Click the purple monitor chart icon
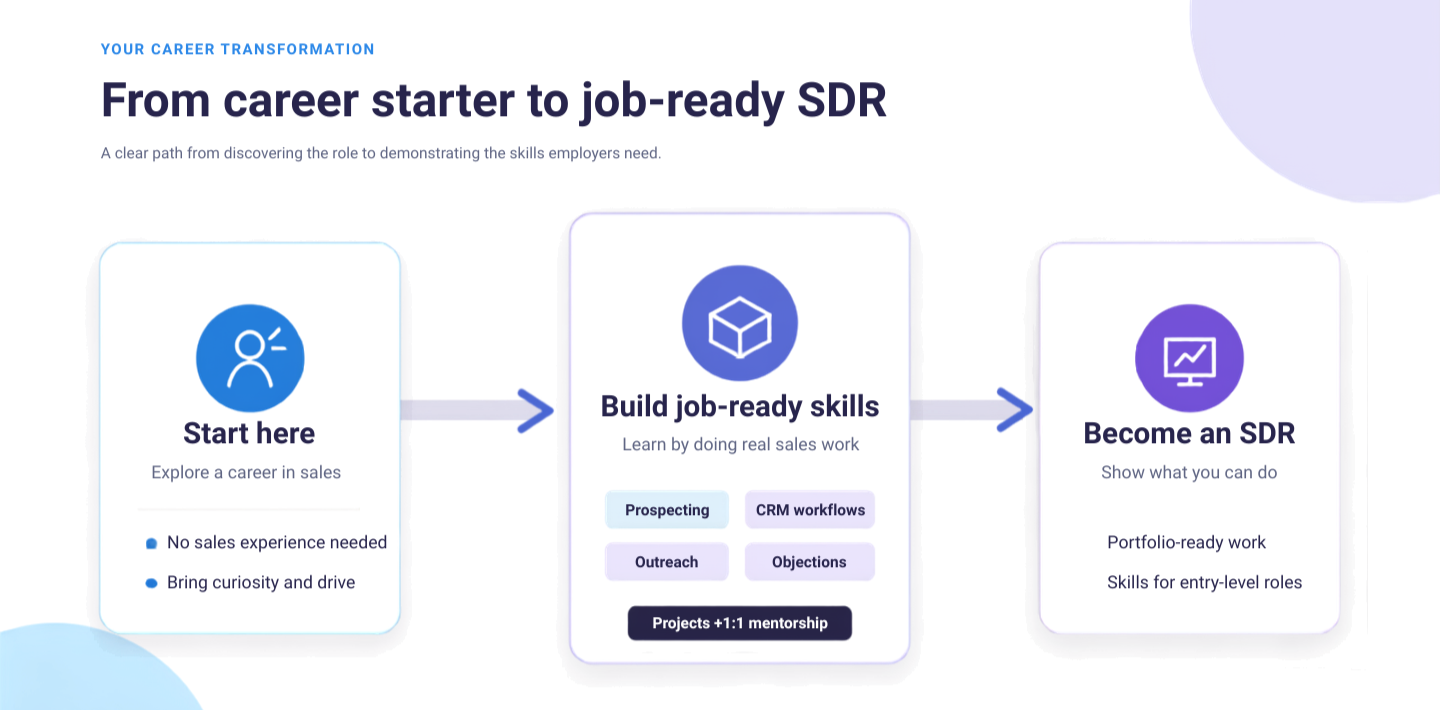The image size is (1440, 710). (1189, 359)
